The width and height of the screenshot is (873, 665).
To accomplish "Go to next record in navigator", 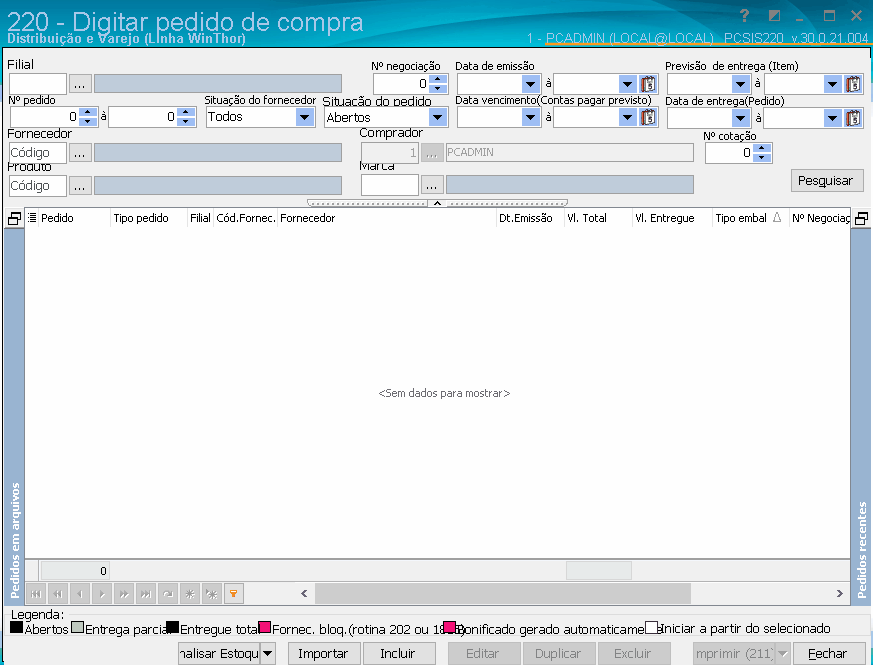I will coord(102,594).
